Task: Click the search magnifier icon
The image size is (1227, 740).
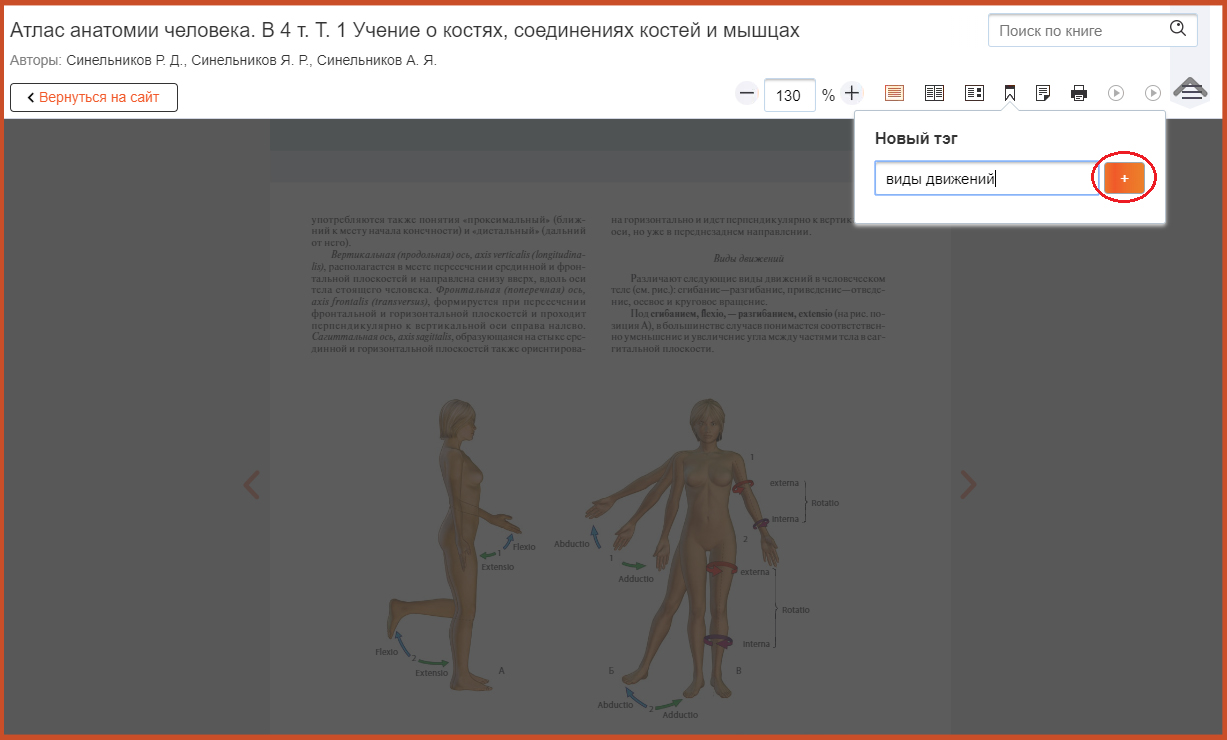Action: 1178,28
